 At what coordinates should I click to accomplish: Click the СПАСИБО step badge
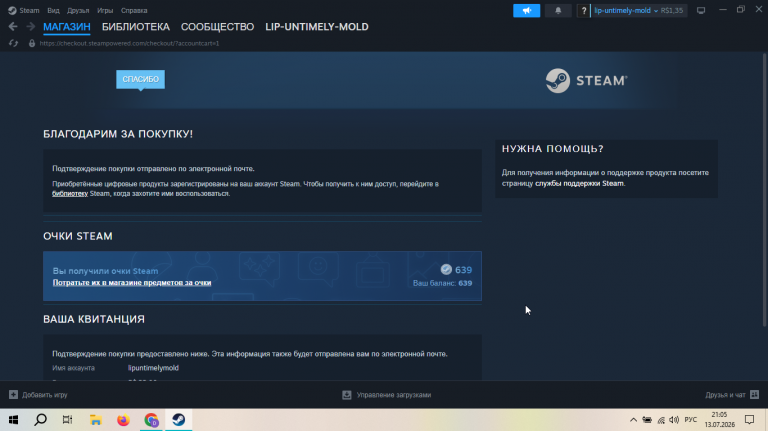click(141, 79)
